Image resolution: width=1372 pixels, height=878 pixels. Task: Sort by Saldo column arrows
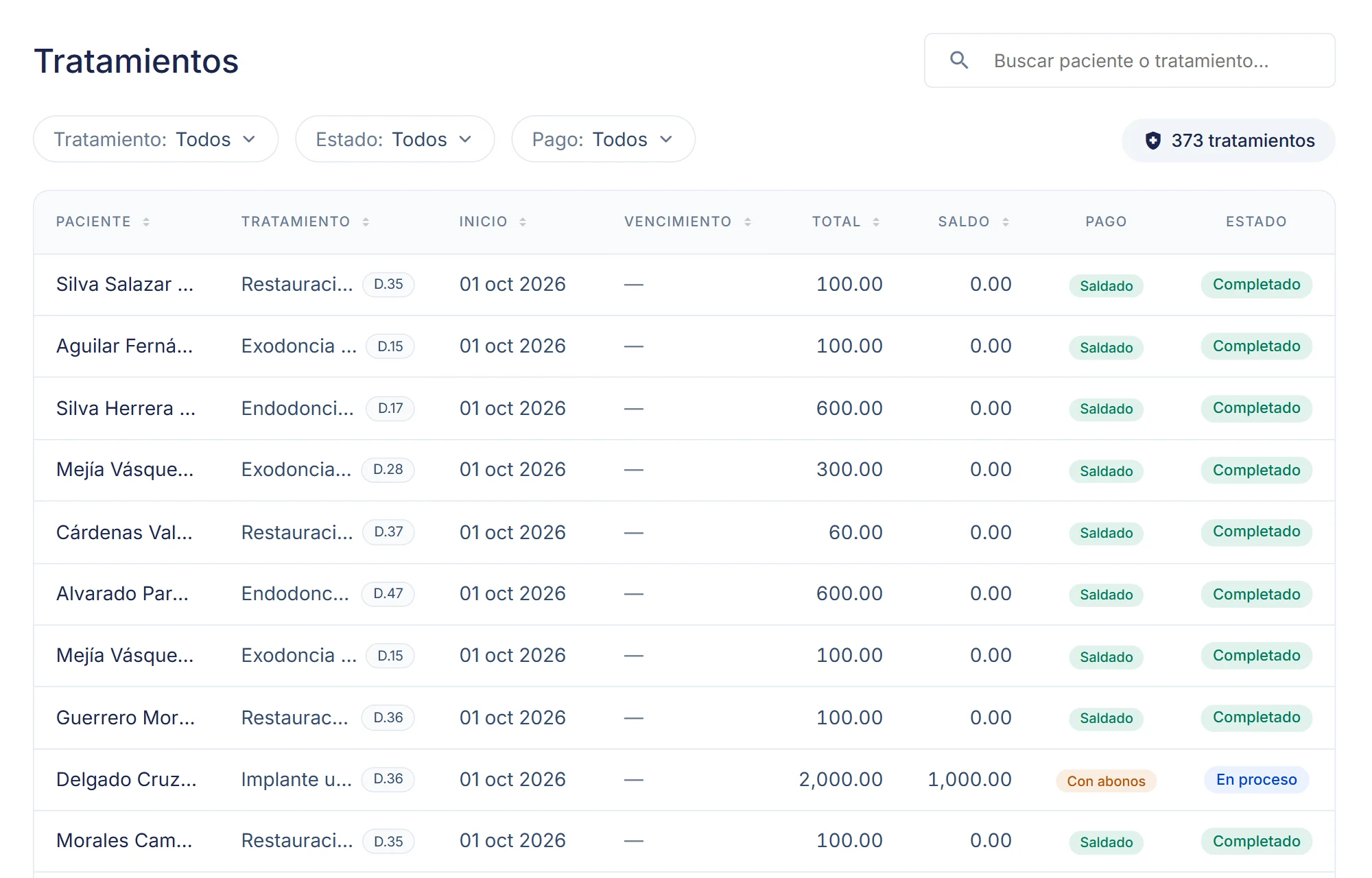[x=1006, y=222]
